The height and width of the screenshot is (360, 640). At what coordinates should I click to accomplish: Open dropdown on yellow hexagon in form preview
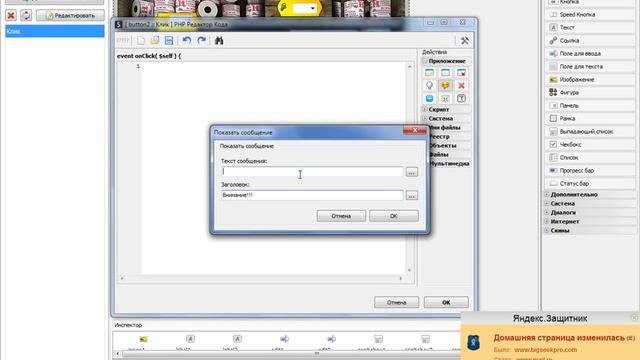pos(313,8)
